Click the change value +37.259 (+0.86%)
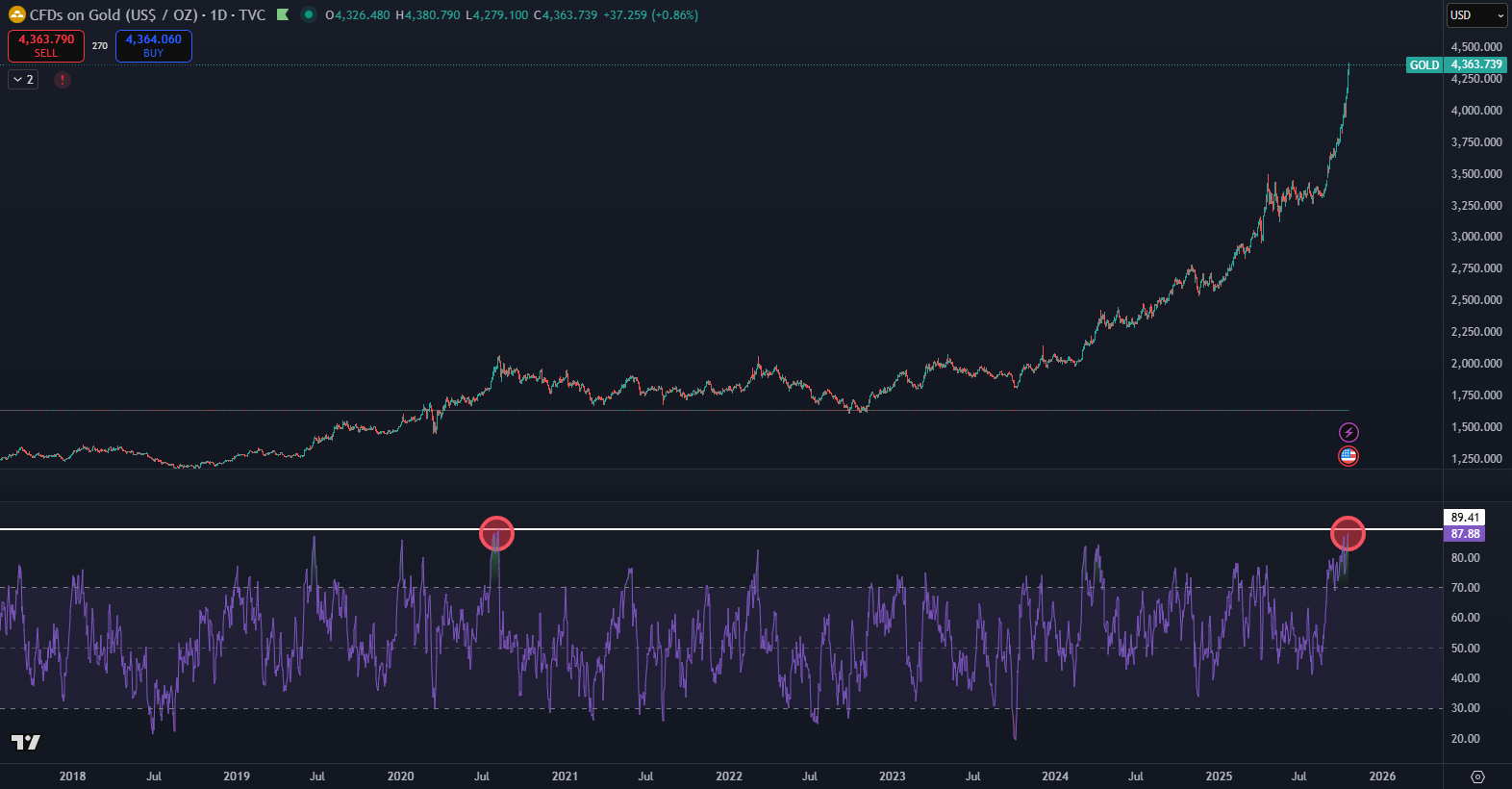 pyautogui.click(x=651, y=15)
